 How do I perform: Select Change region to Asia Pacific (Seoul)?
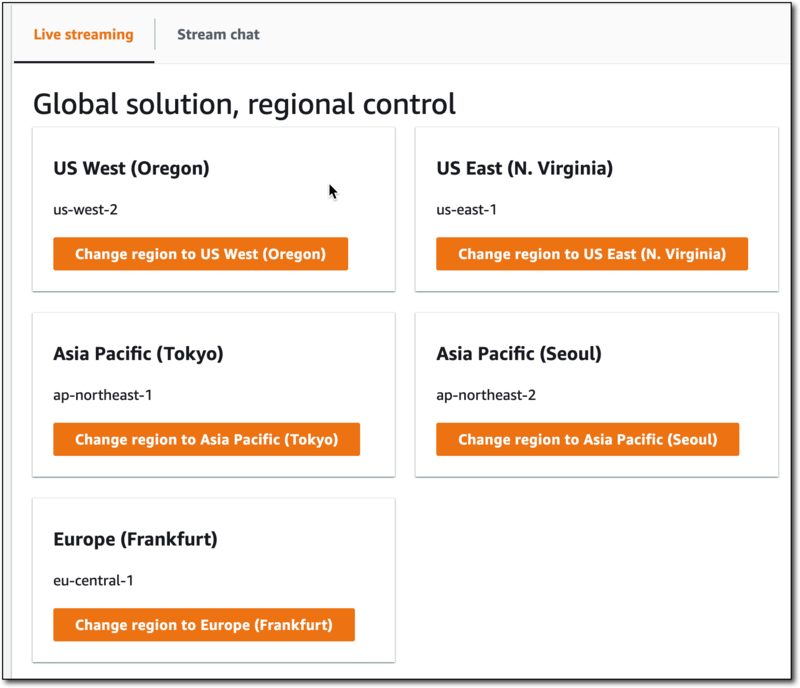coord(587,439)
